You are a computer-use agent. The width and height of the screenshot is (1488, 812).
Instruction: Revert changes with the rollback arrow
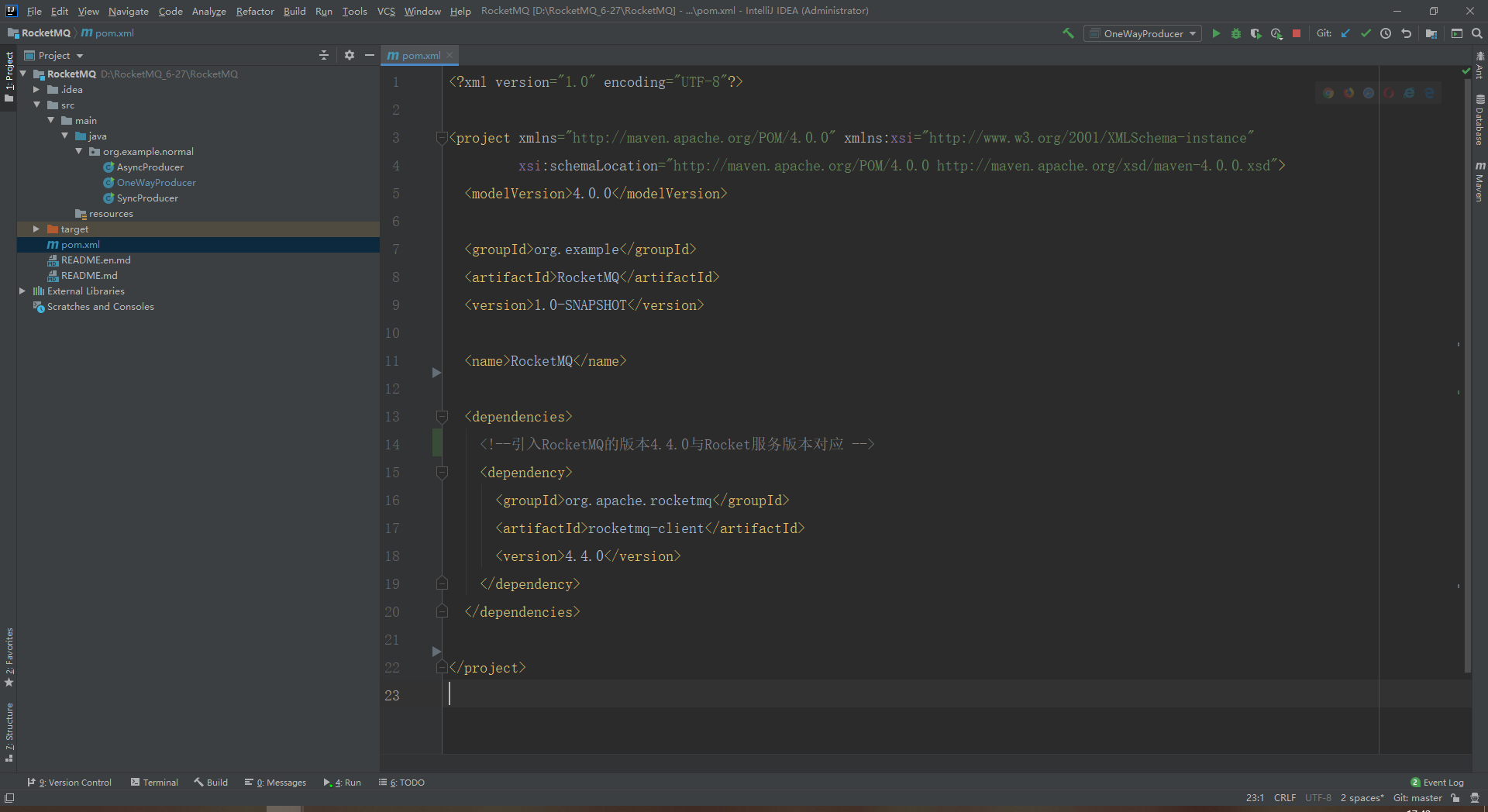(1406, 33)
